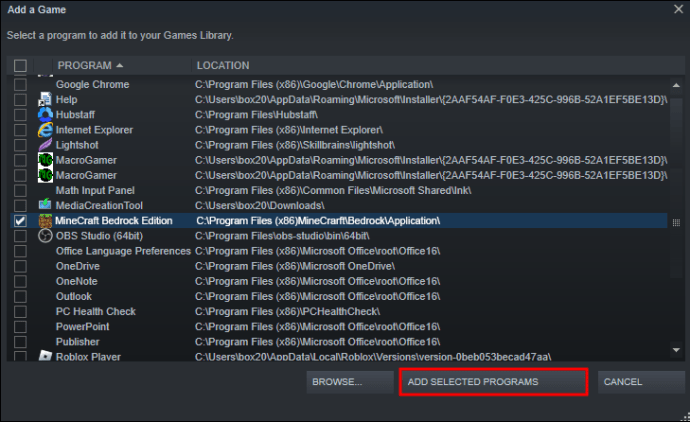Click the Lightshot feather icon
The height and width of the screenshot is (422, 690).
coord(45,145)
